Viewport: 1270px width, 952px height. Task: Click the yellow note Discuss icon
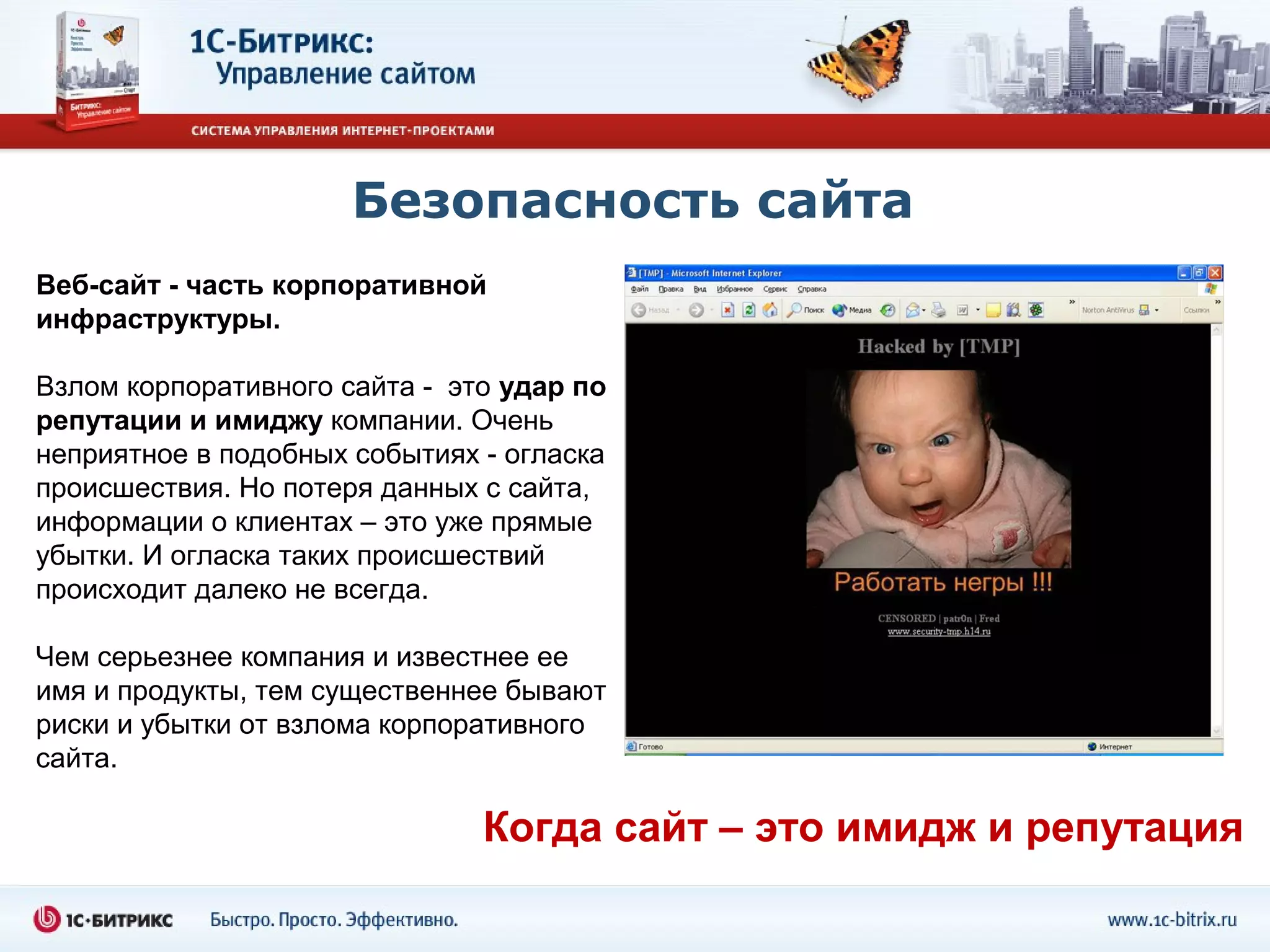click(x=993, y=310)
